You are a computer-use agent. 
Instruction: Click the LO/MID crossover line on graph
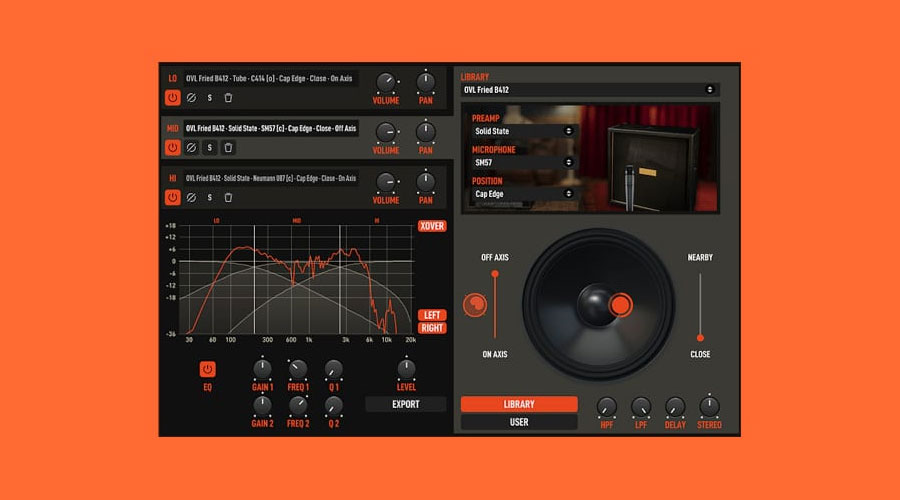[254, 280]
